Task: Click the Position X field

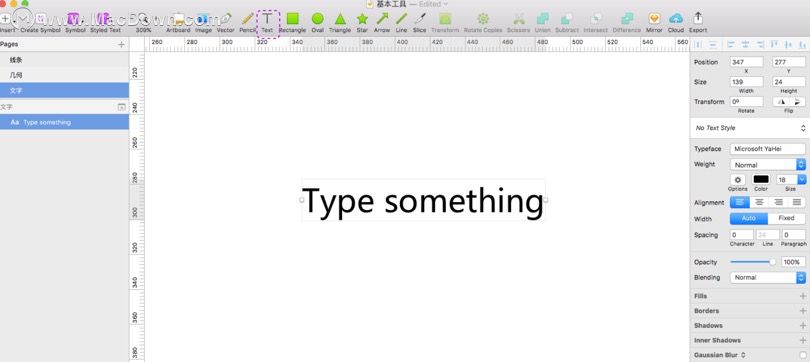Action: [746, 62]
